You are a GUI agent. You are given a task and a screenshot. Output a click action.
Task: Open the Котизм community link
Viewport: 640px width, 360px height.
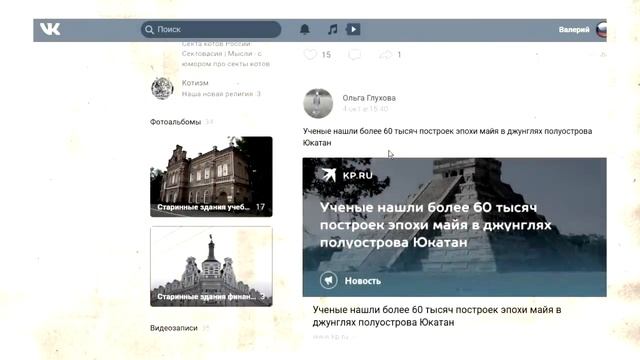click(195, 83)
